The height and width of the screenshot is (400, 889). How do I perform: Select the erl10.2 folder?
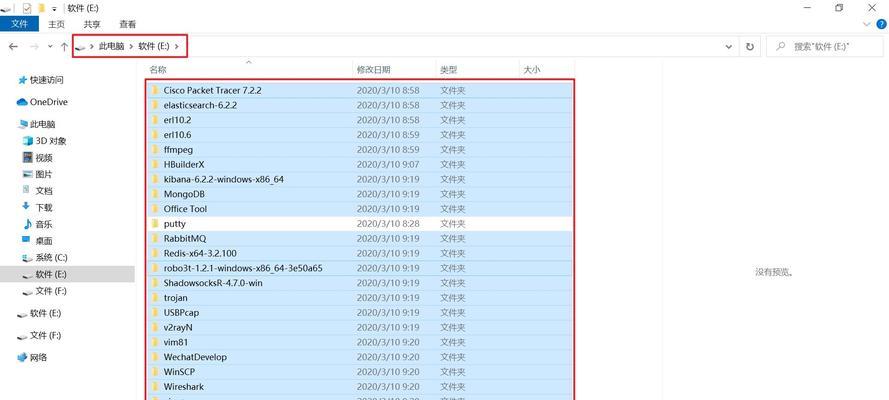click(361, 120)
